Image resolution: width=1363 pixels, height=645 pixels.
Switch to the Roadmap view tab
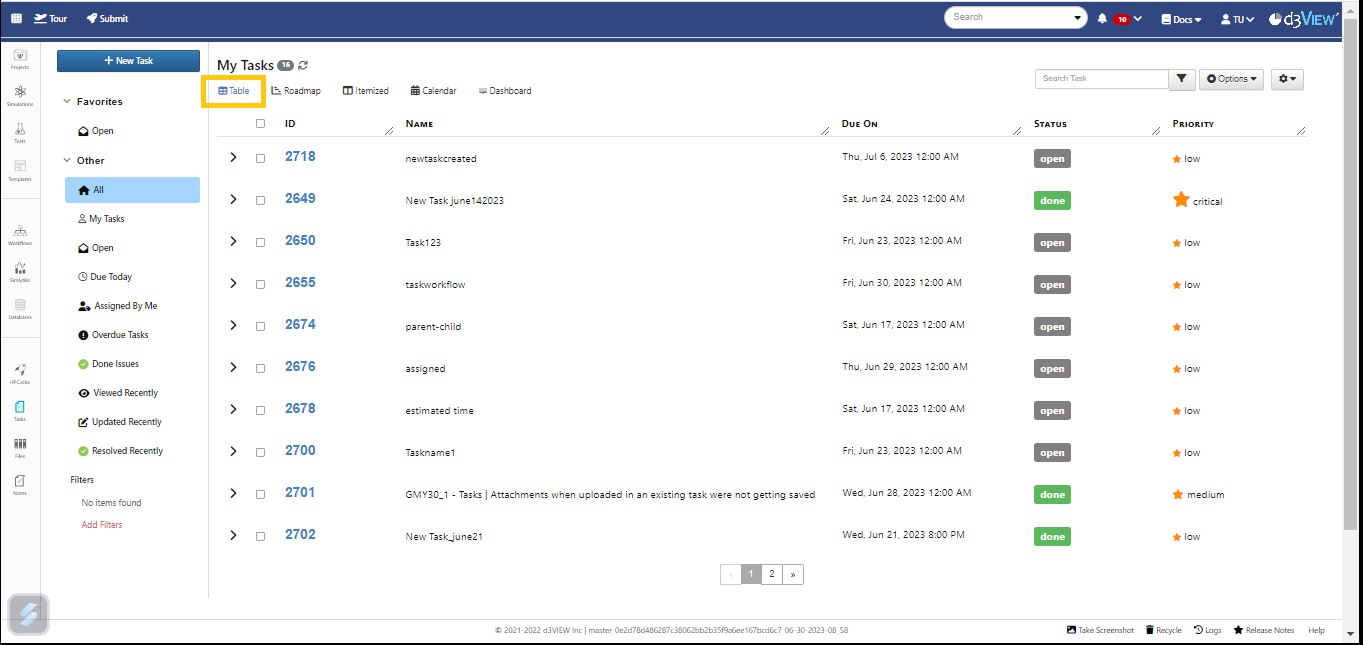pyautogui.click(x=296, y=91)
